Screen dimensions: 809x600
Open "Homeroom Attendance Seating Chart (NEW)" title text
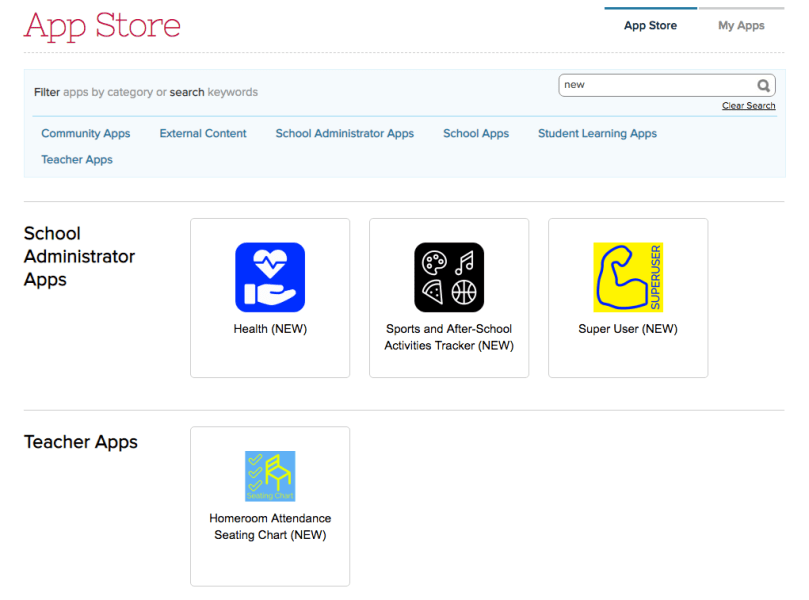pyautogui.click(x=270, y=527)
